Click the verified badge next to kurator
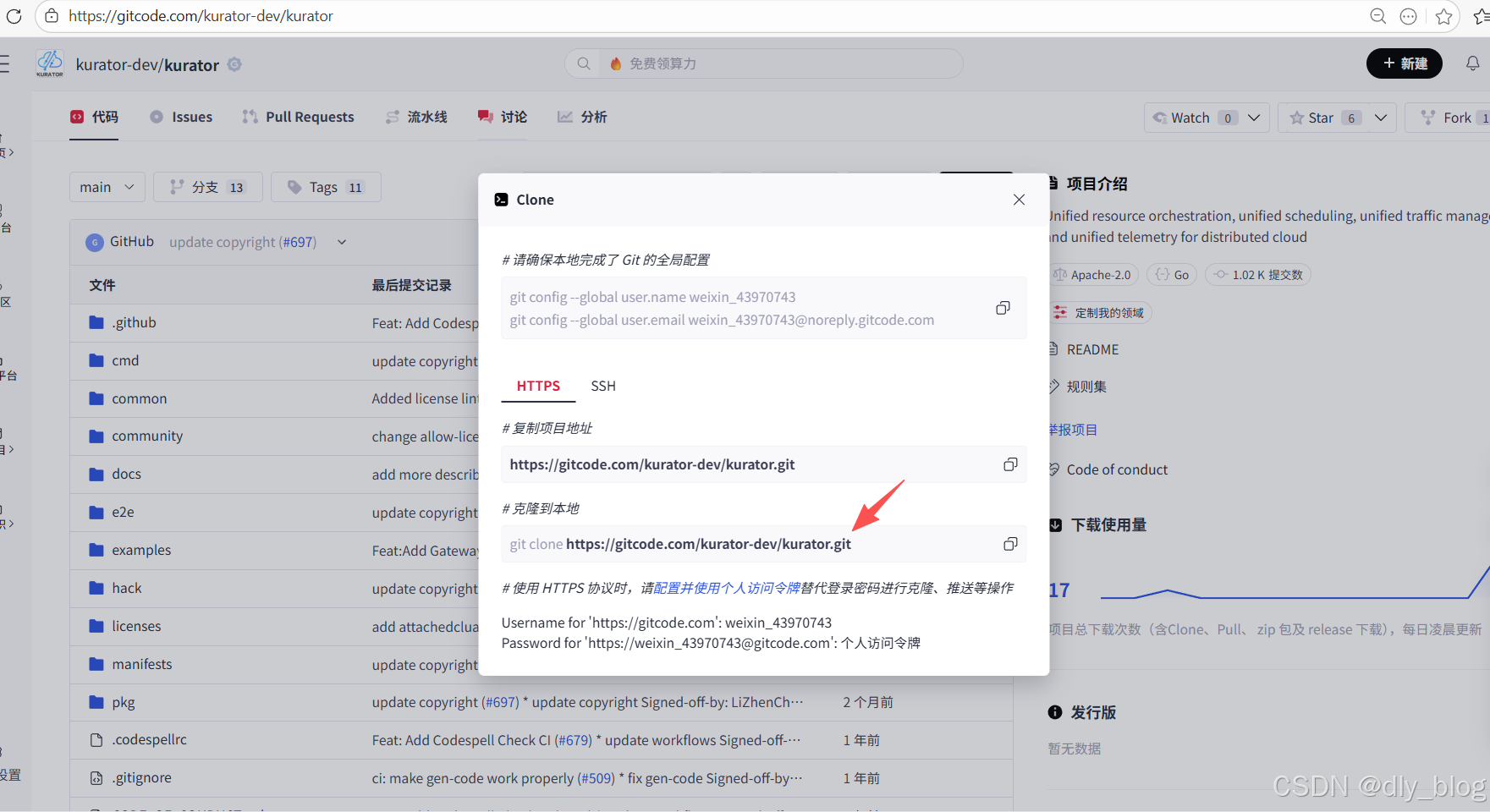Viewport: 1490px width, 812px height. pyautogui.click(x=234, y=64)
